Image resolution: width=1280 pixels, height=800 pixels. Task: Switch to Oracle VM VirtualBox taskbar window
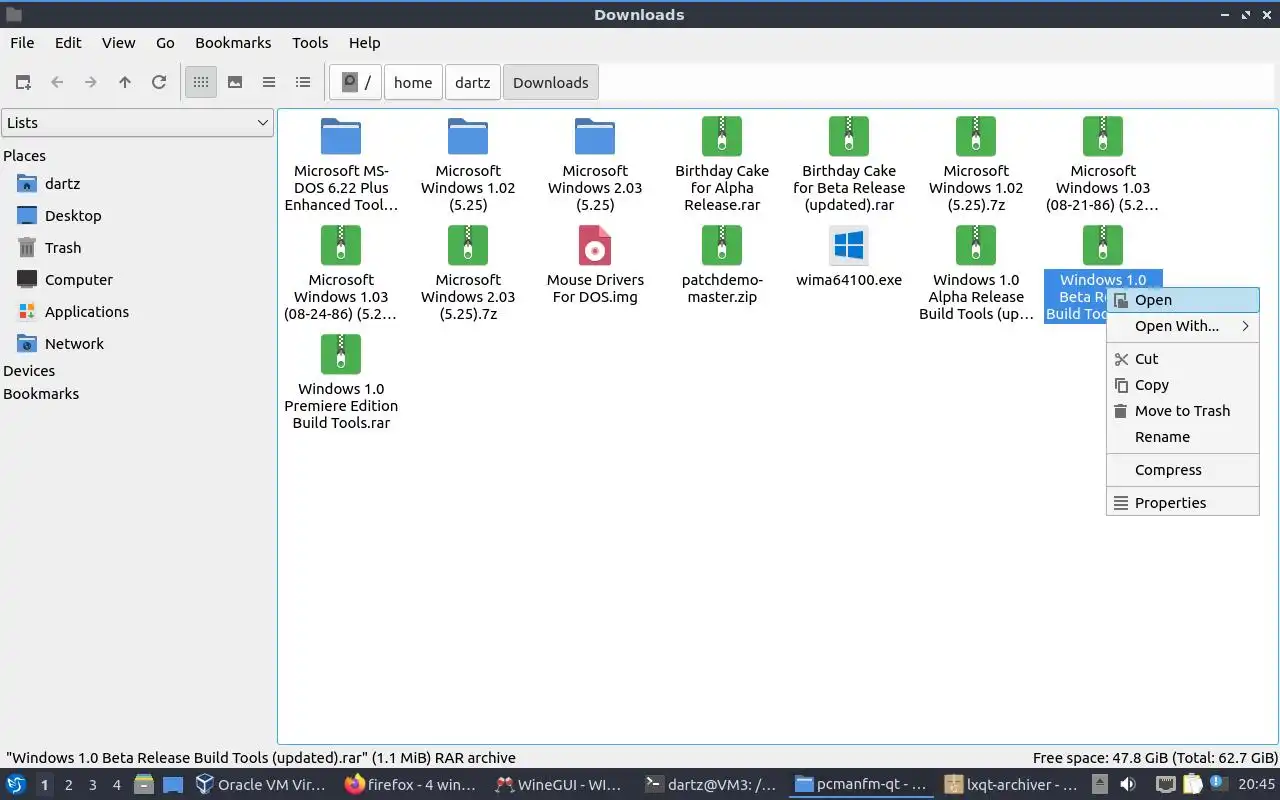coord(263,785)
